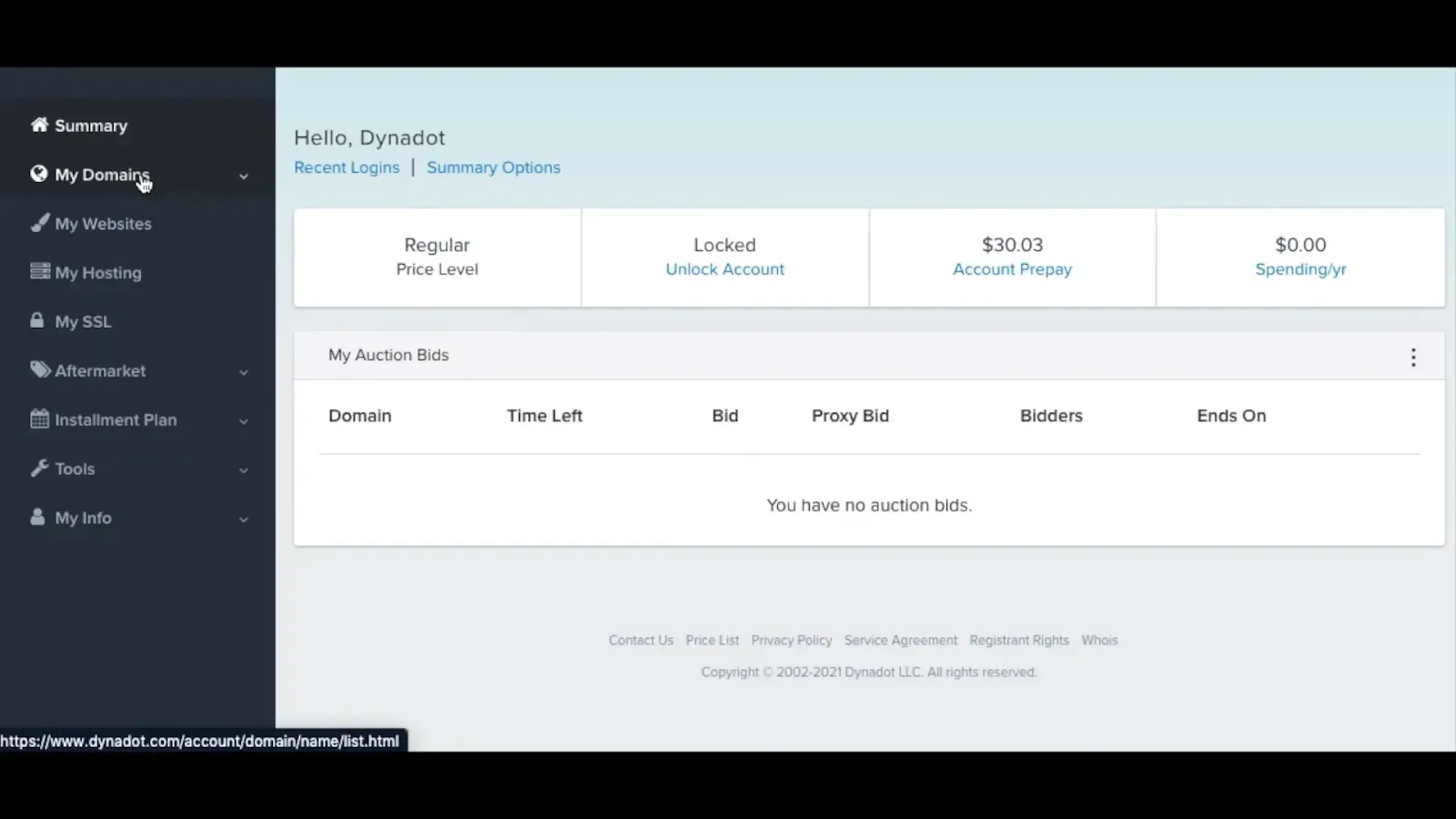Open the Whois footer link

point(1099,641)
